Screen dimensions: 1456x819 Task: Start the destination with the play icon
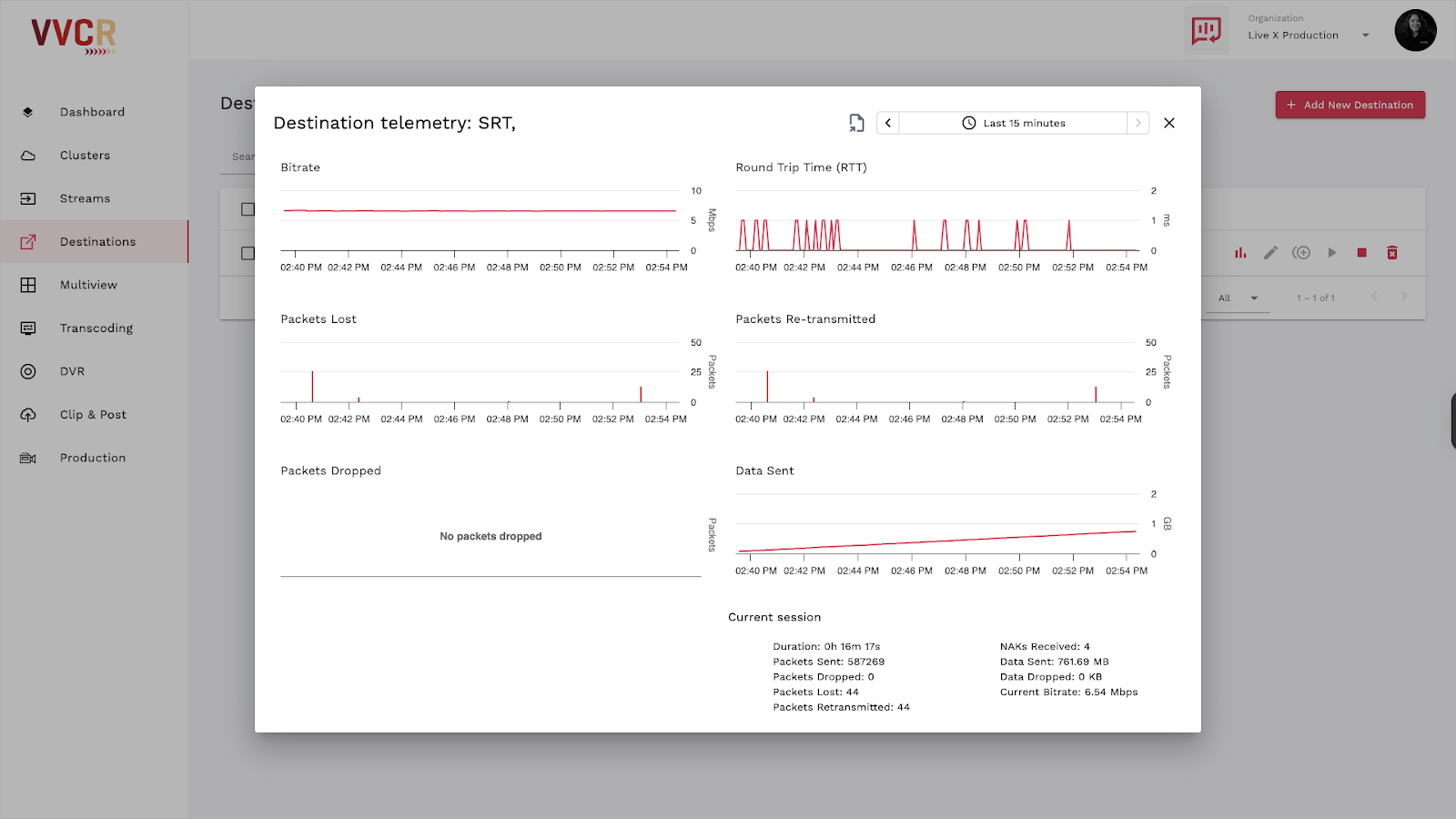pyautogui.click(x=1331, y=252)
